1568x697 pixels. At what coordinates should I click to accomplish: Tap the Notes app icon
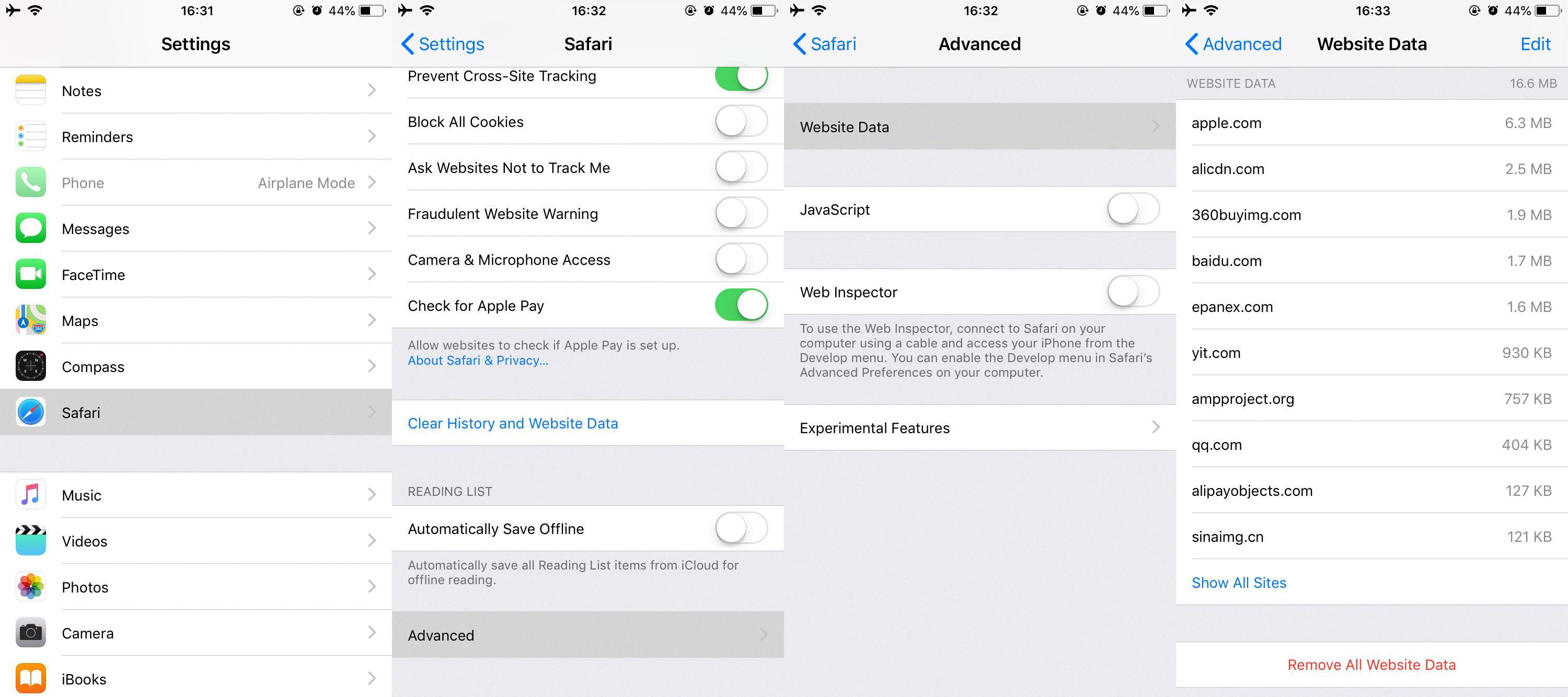(31, 90)
